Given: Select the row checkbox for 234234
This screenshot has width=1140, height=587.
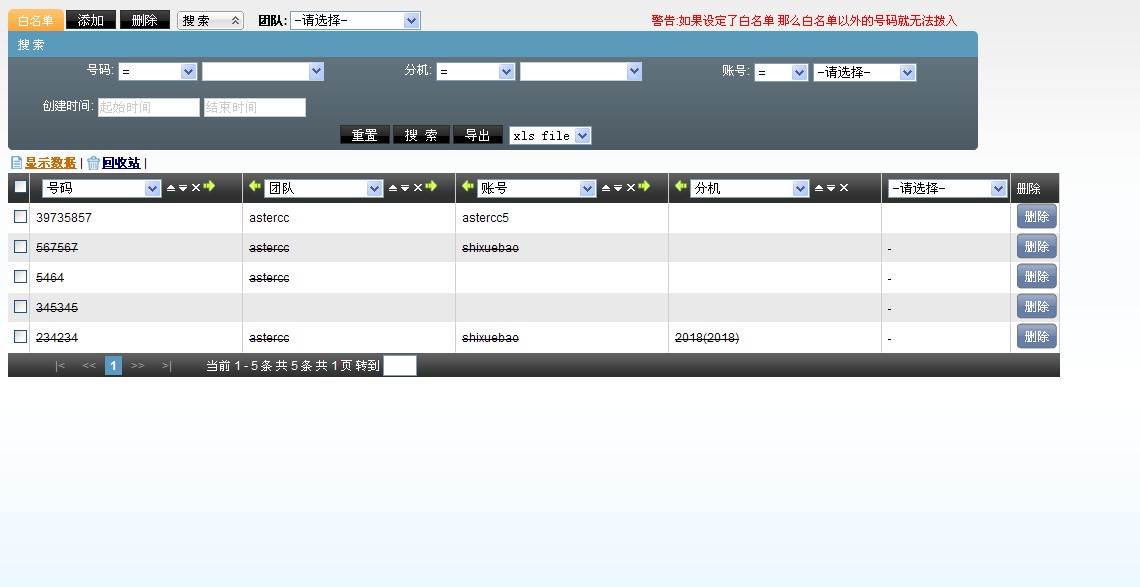Looking at the screenshot, I should [x=20, y=337].
